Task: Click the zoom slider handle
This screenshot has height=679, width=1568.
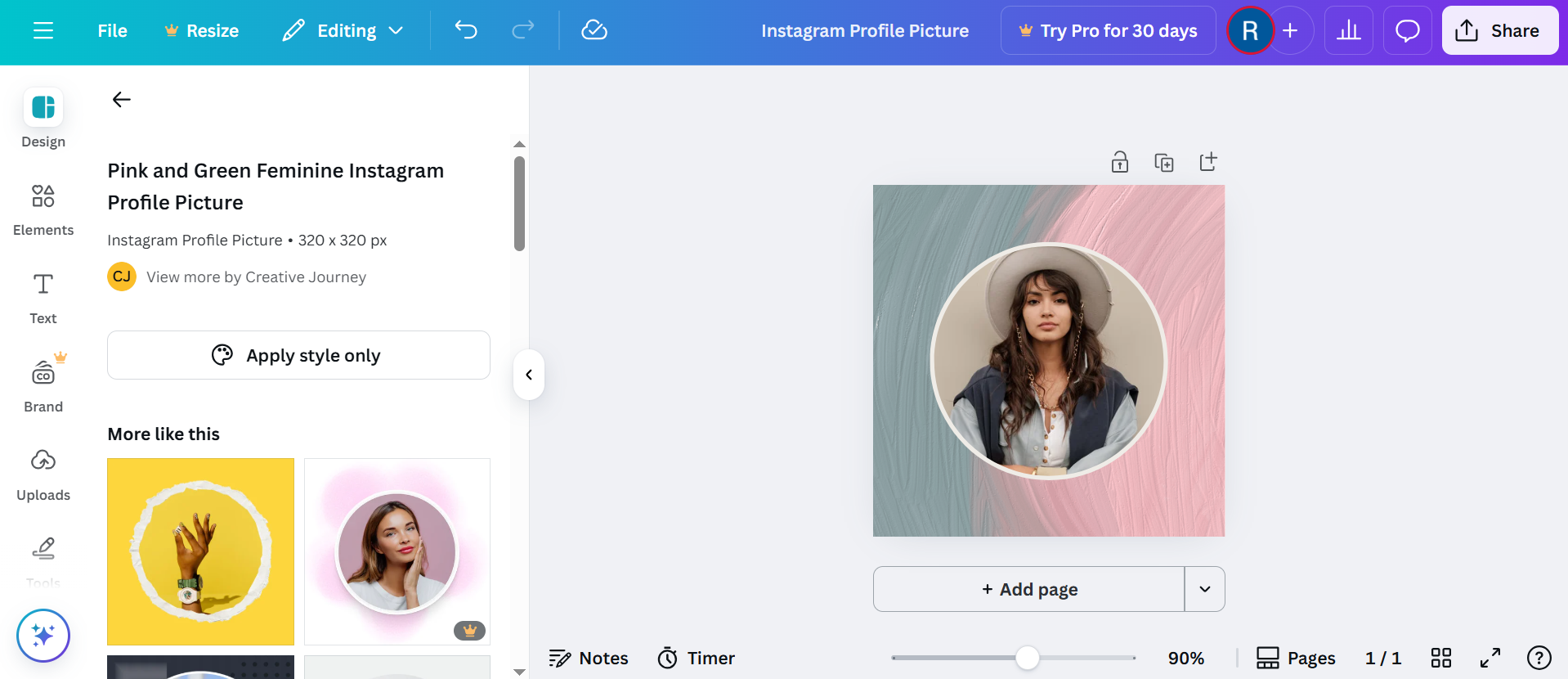Action: coord(1028,658)
